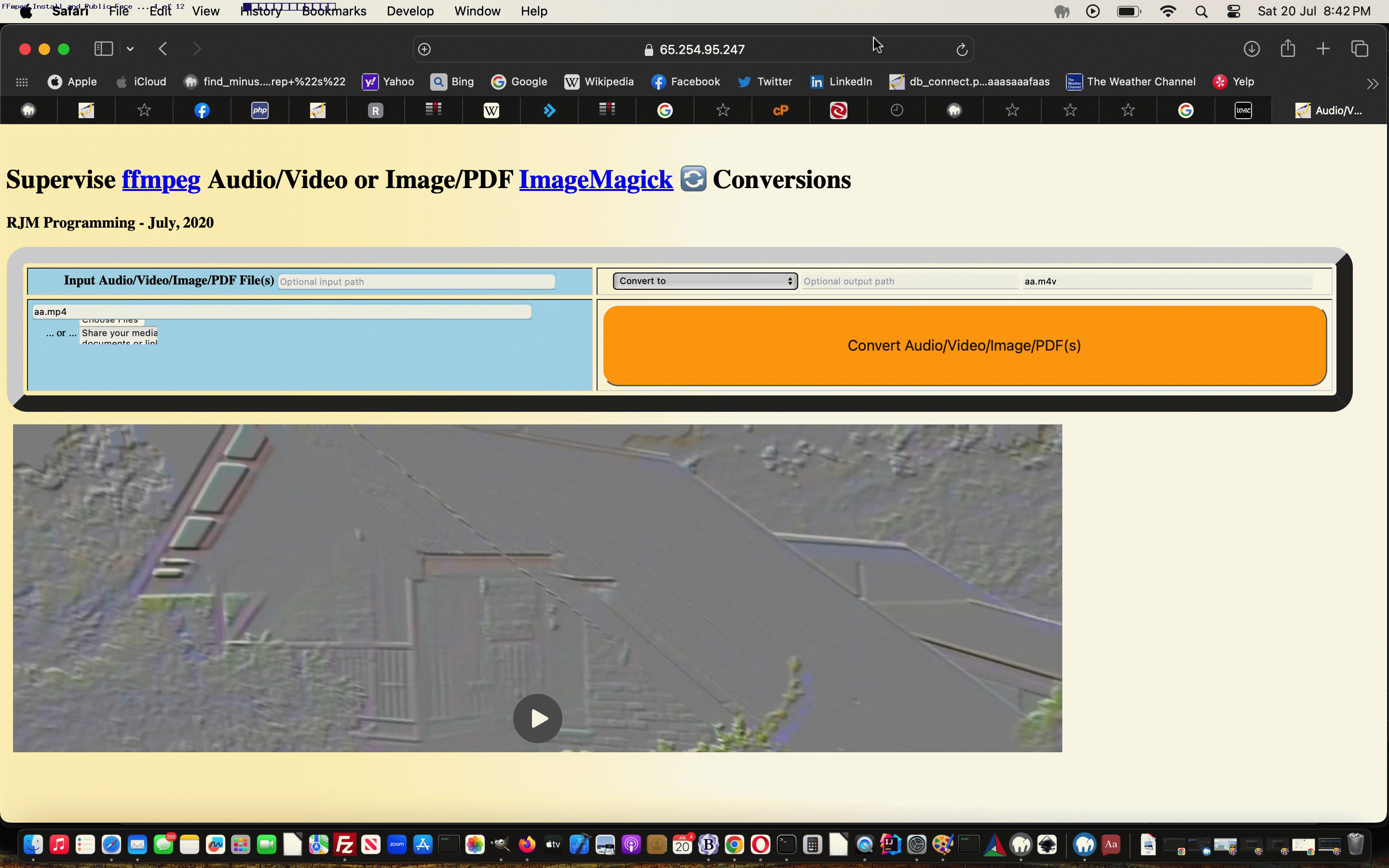Open the sidebar tab group dropdown chevron
This screenshot has height=868, width=1389.
pos(130,49)
